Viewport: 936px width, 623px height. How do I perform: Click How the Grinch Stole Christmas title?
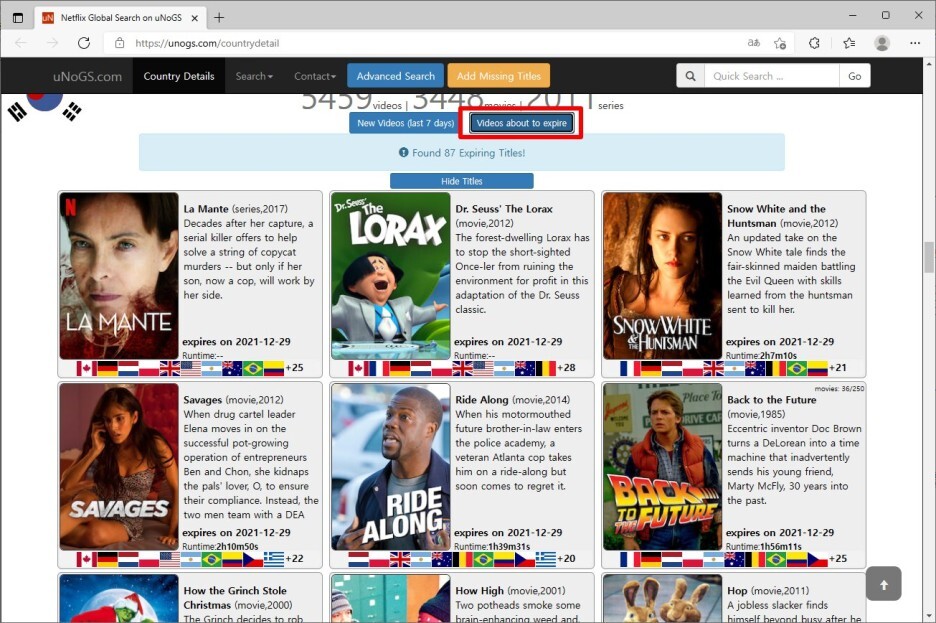[x=235, y=597]
